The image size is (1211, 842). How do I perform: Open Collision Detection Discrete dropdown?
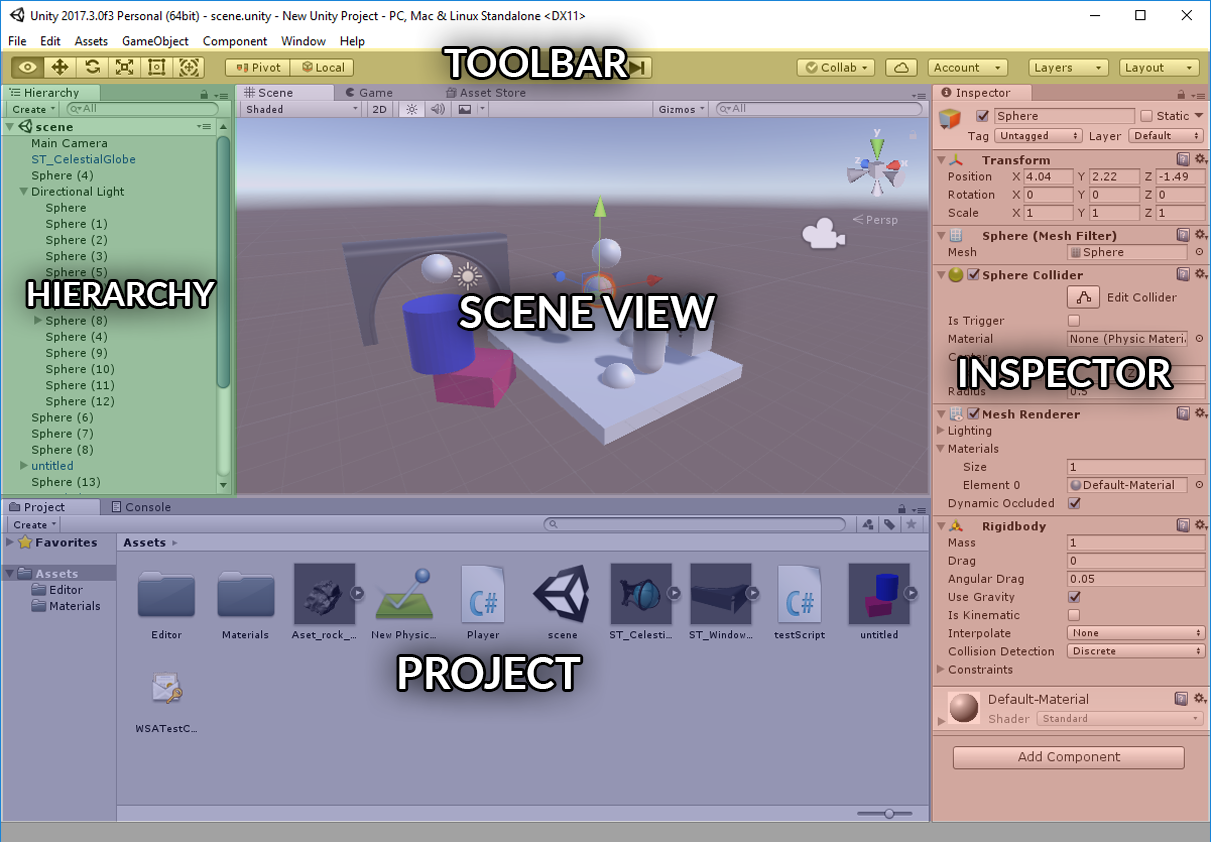point(1136,651)
